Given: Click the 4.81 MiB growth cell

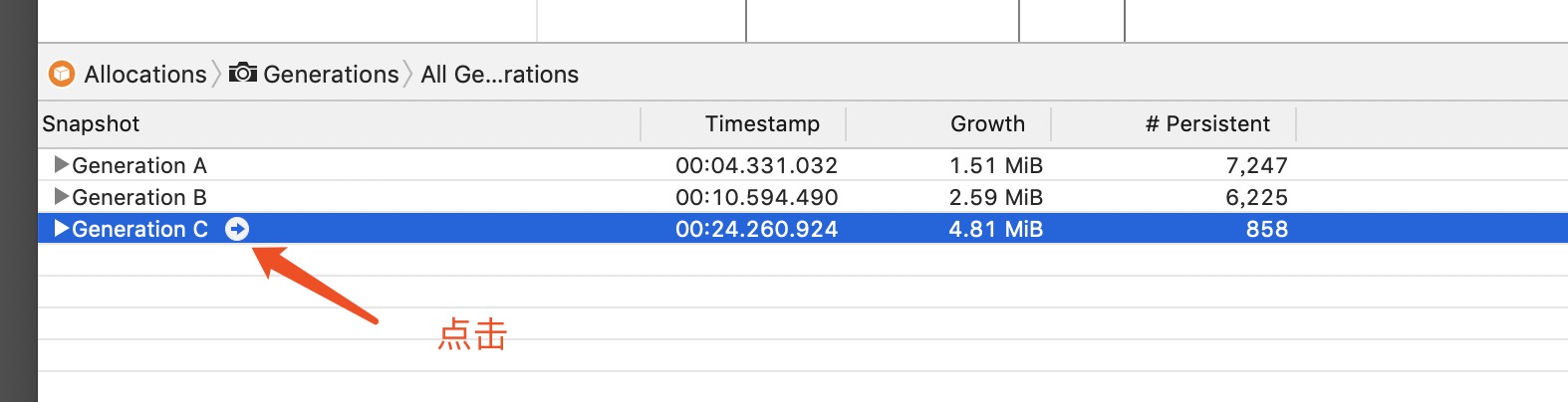Looking at the screenshot, I should click(995, 229).
